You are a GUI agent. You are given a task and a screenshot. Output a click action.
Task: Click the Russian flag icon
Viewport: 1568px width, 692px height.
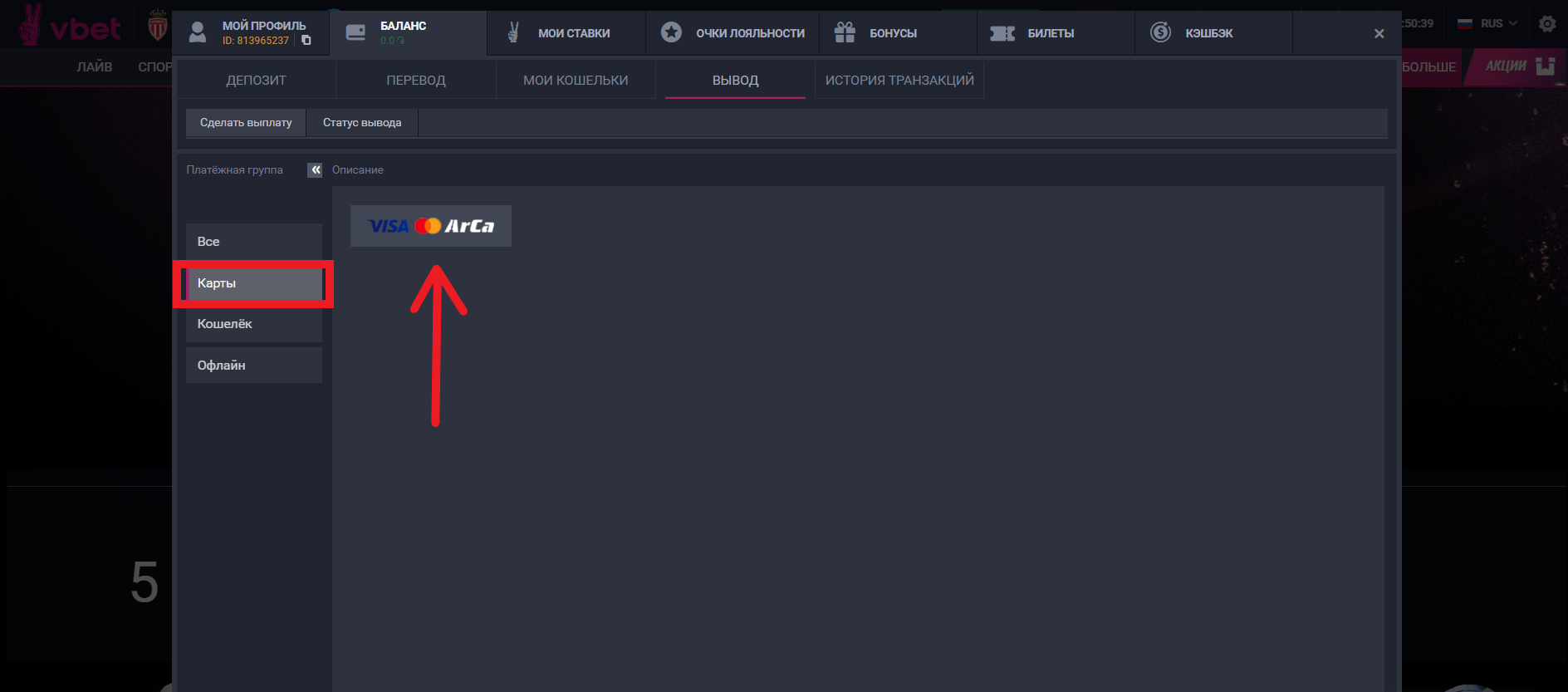tap(1465, 23)
